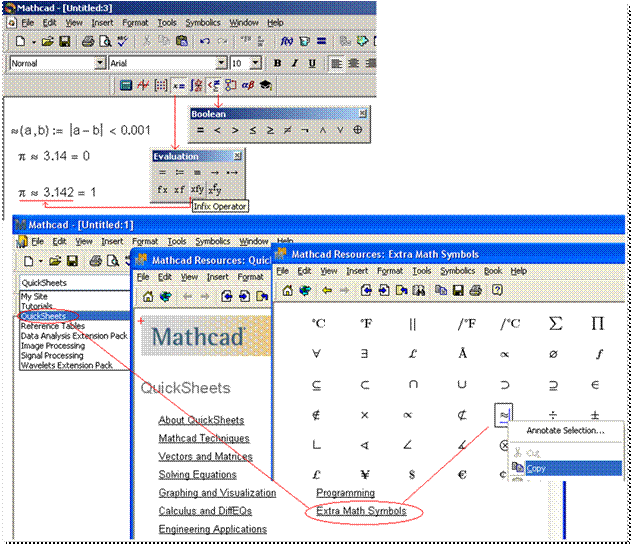Click the Print icon in Extra Math Symbols toolbar
This screenshot has width=635, height=548.
(476, 290)
